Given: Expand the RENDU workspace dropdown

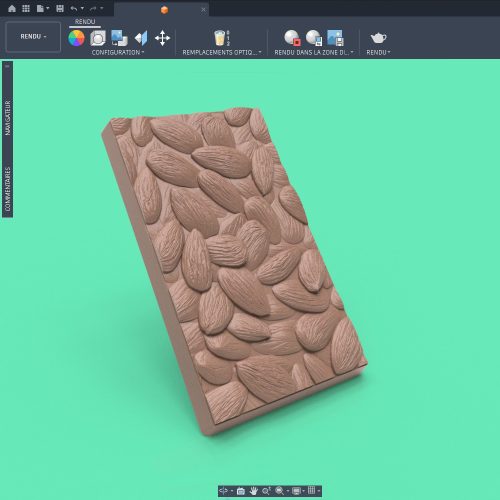Looking at the screenshot, I should [x=33, y=37].
